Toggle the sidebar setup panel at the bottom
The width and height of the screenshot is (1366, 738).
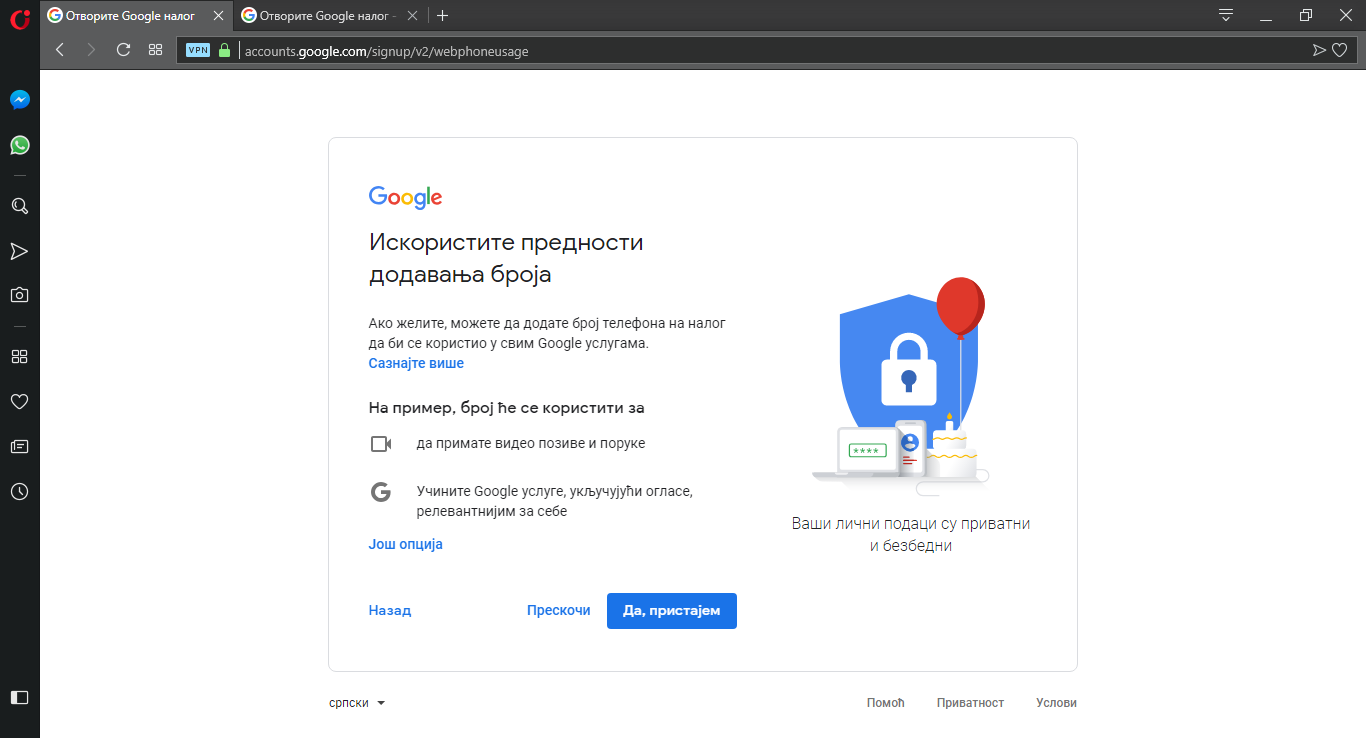tap(19, 697)
